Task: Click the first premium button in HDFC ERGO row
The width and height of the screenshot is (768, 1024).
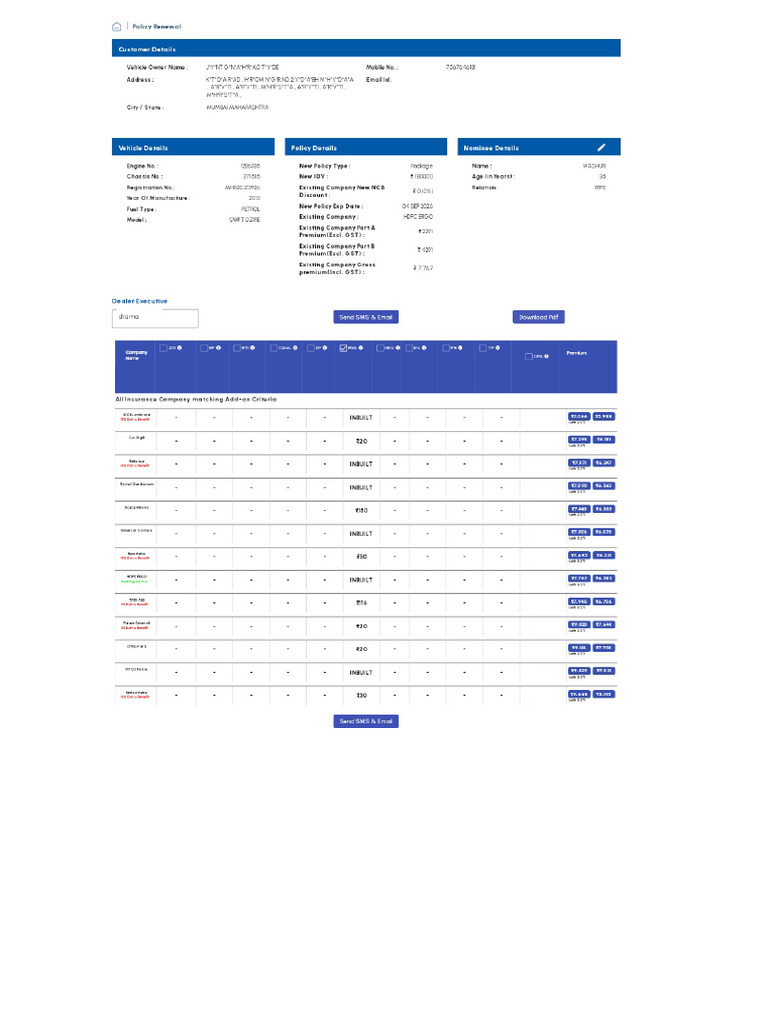Action: (579, 578)
